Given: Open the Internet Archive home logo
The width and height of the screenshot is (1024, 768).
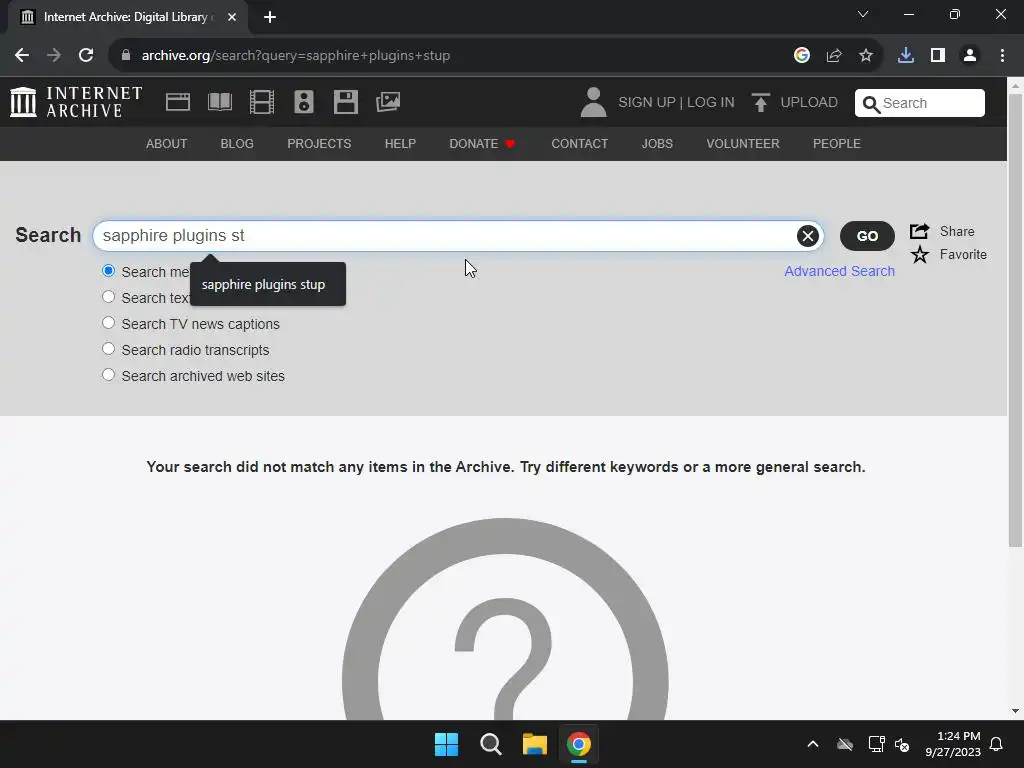Looking at the screenshot, I should click(x=76, y=102).
